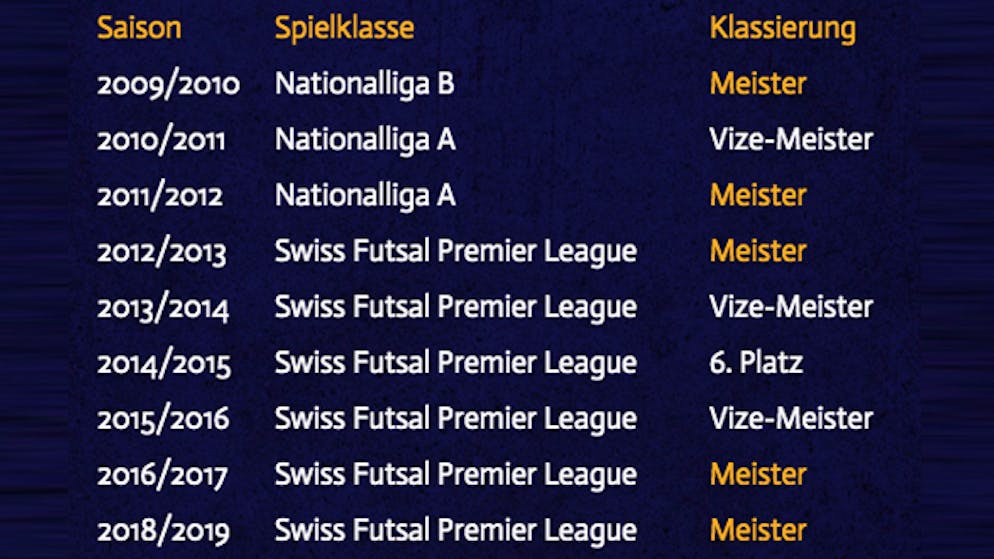Click Nationalliga A in the 2011/2012 row
Image resolution: width=994 pixels, height=559 pixels.
[x=365, y=196]
